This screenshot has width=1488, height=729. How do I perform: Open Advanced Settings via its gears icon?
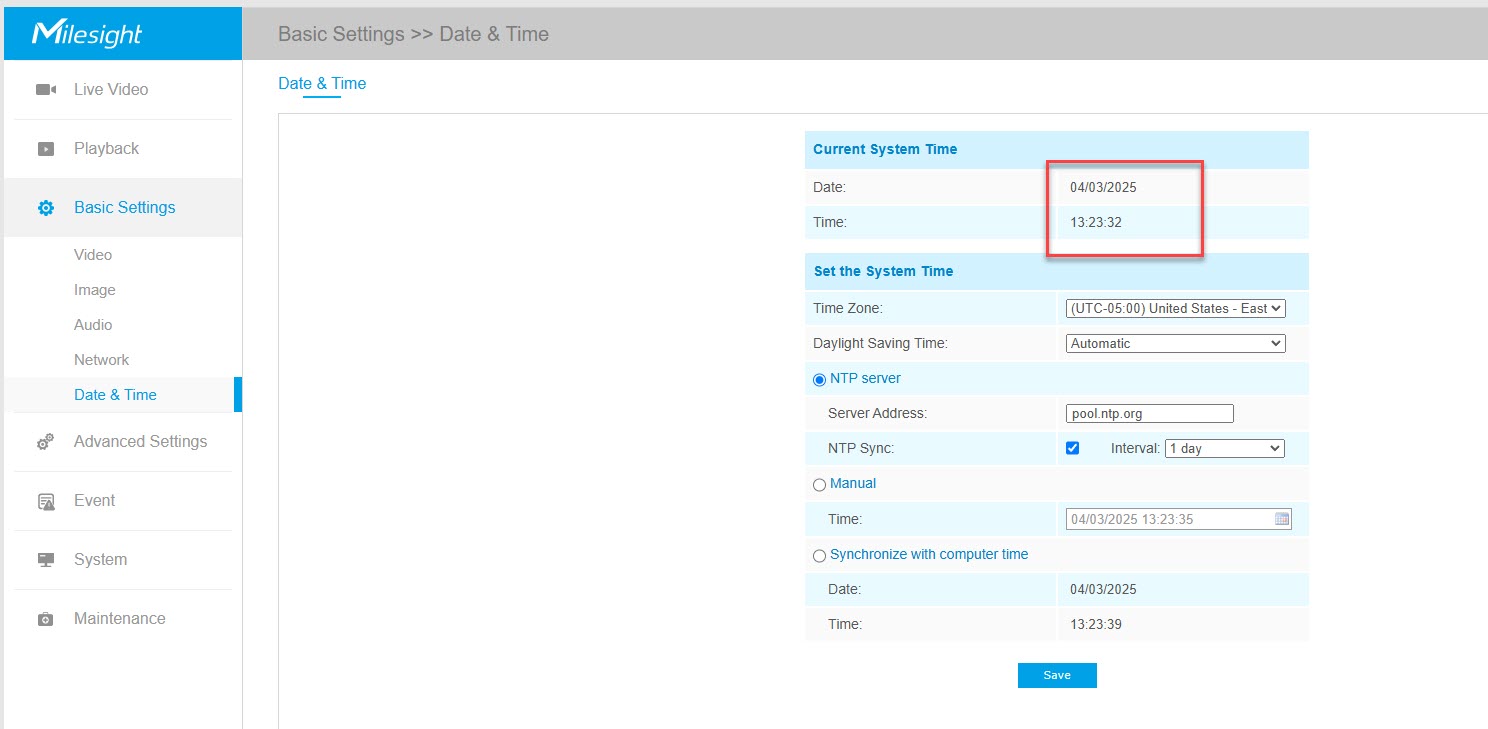(45, 441)
